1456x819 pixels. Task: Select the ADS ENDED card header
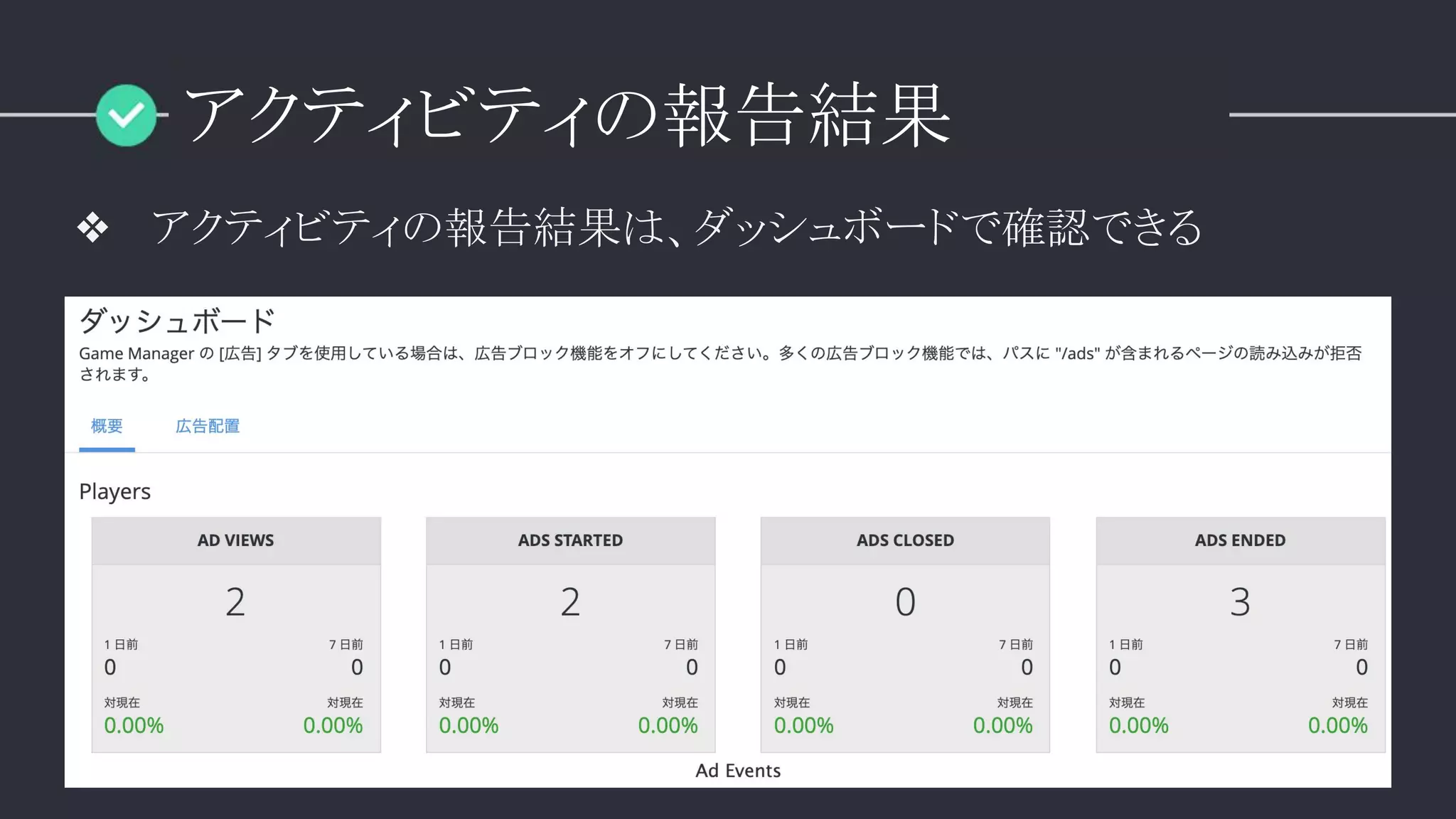click(1241, 540)
